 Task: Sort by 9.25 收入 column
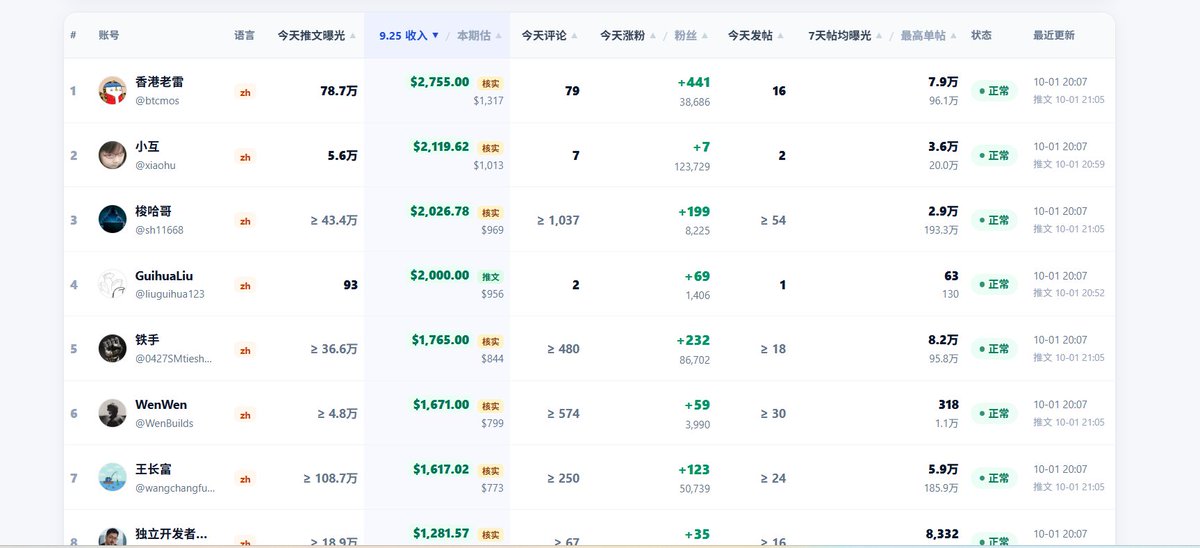(x=409, y=35)
